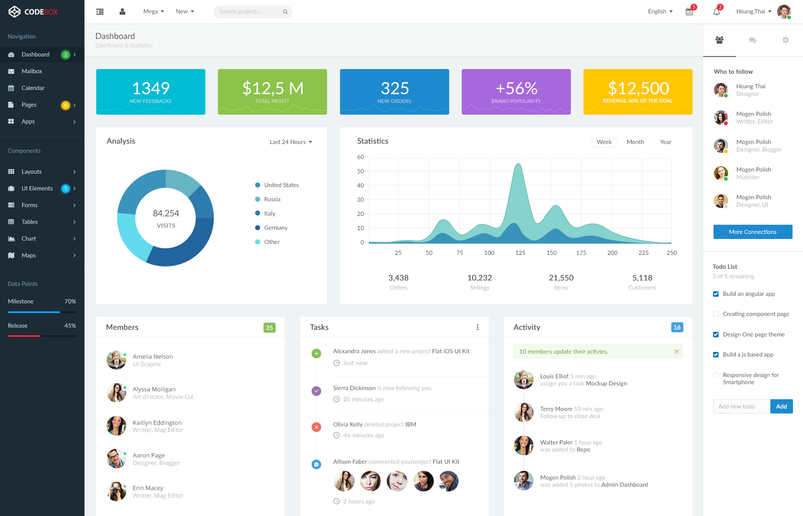Click the Mailbox envelope icon in sidebar
803x516 pixels.
[11, 71]
